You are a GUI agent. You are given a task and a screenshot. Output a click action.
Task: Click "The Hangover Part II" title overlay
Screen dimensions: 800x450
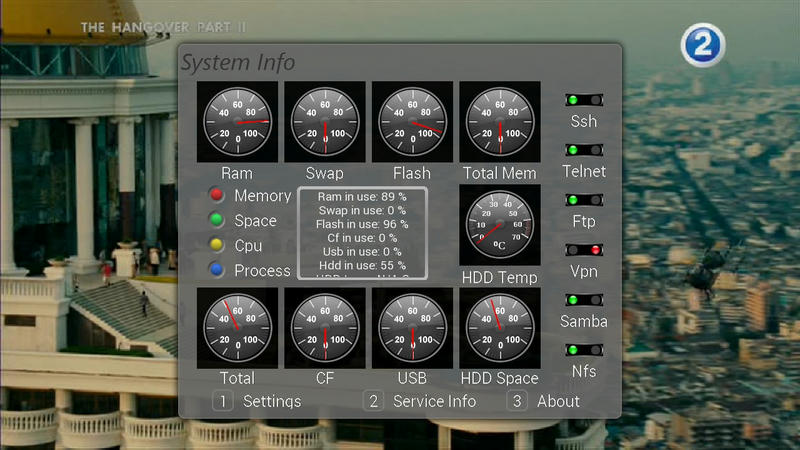pyautogui.click(x=163, y=28)
